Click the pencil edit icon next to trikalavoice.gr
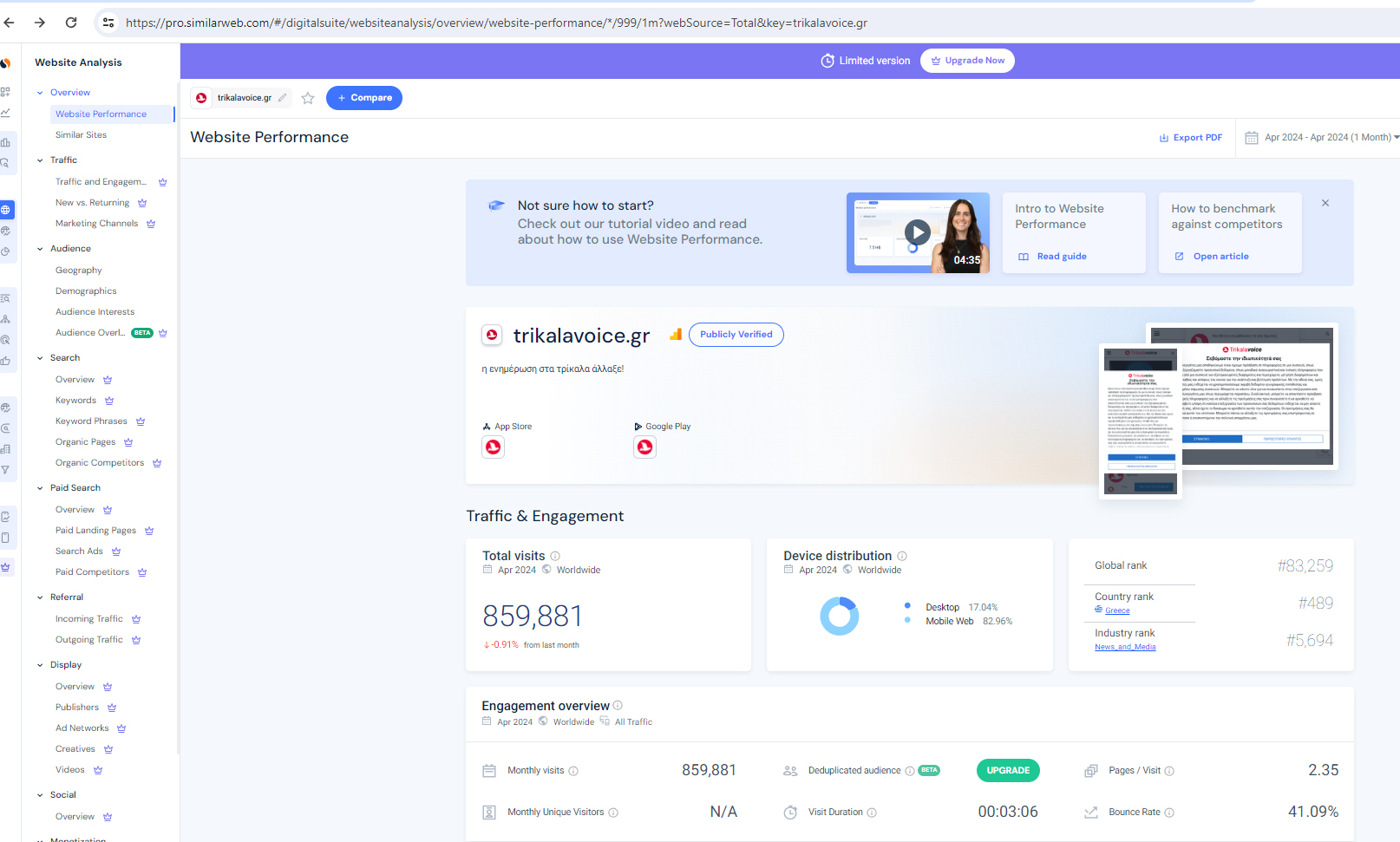This screenshot has height=842, width=1400. pos(283,98)
